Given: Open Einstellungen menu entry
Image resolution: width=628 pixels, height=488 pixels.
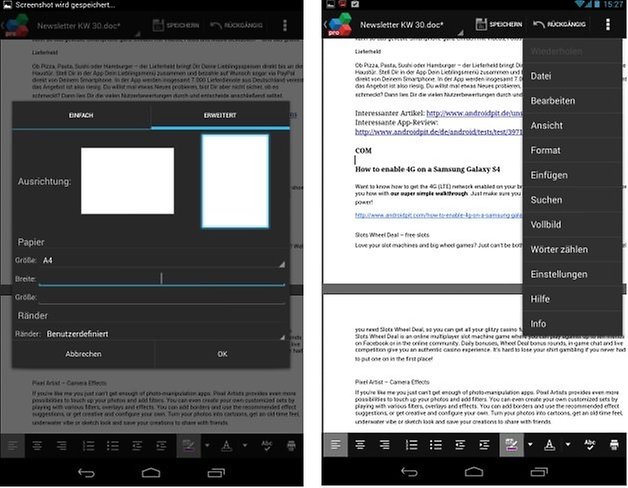Looking at the screenshot, I should (x=573, y=274).
